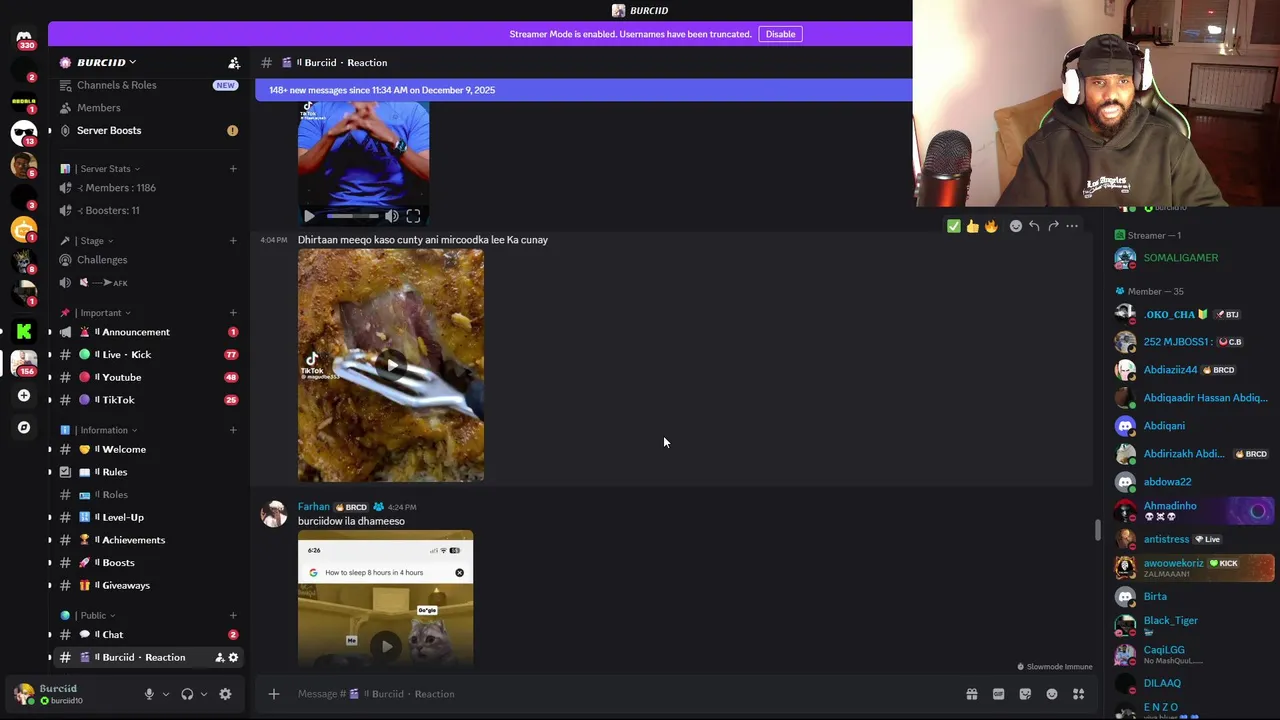Viewport: 1280px width, 720px height.
Task: Disable Streamer Mode button
Action: [x=780, y=34]
